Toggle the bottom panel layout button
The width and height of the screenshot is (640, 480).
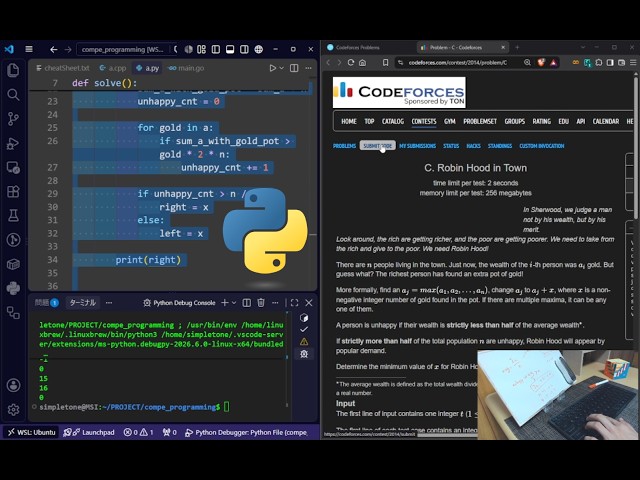(230, 49)
